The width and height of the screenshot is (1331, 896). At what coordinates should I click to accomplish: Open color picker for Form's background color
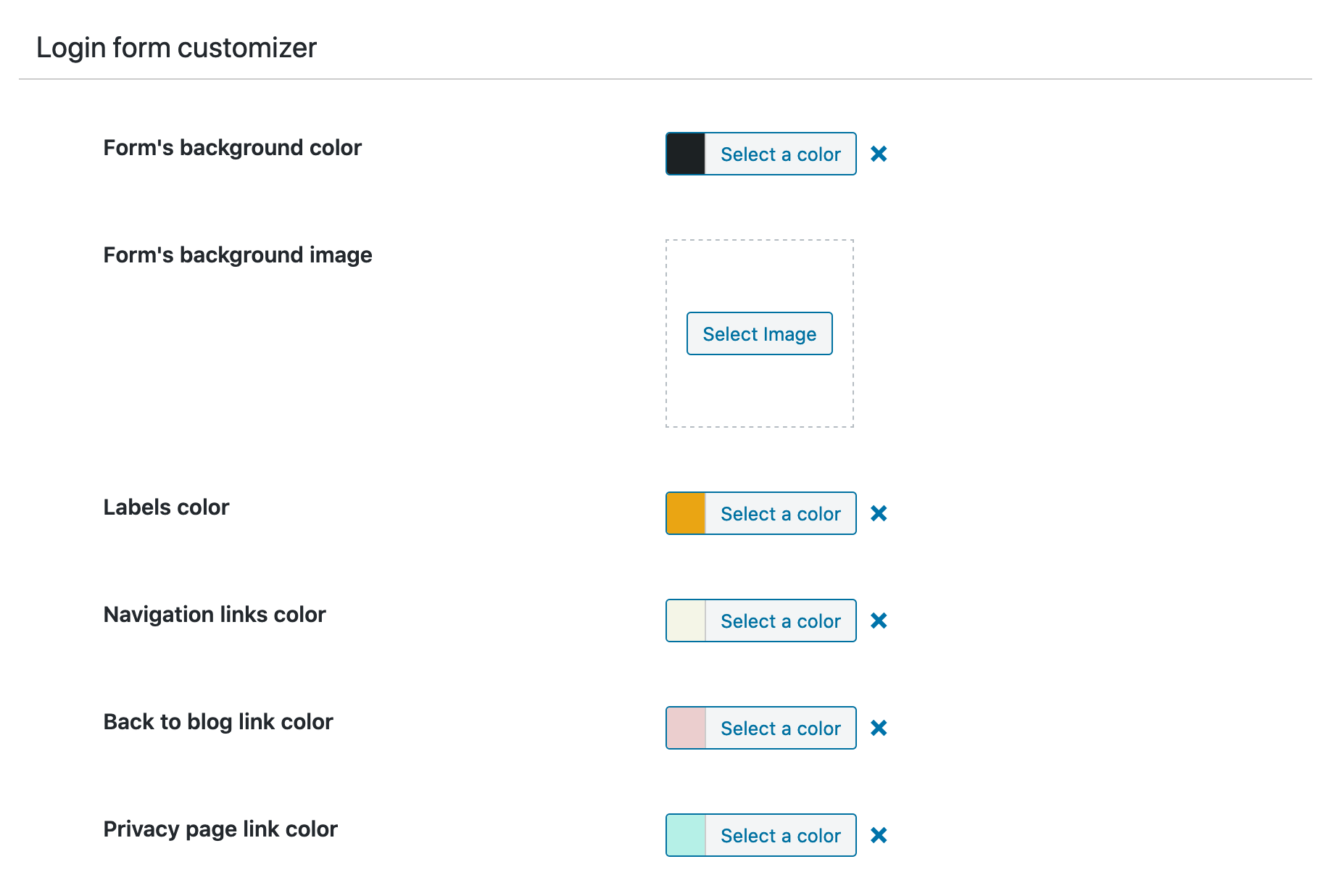(x=780, y=154)
